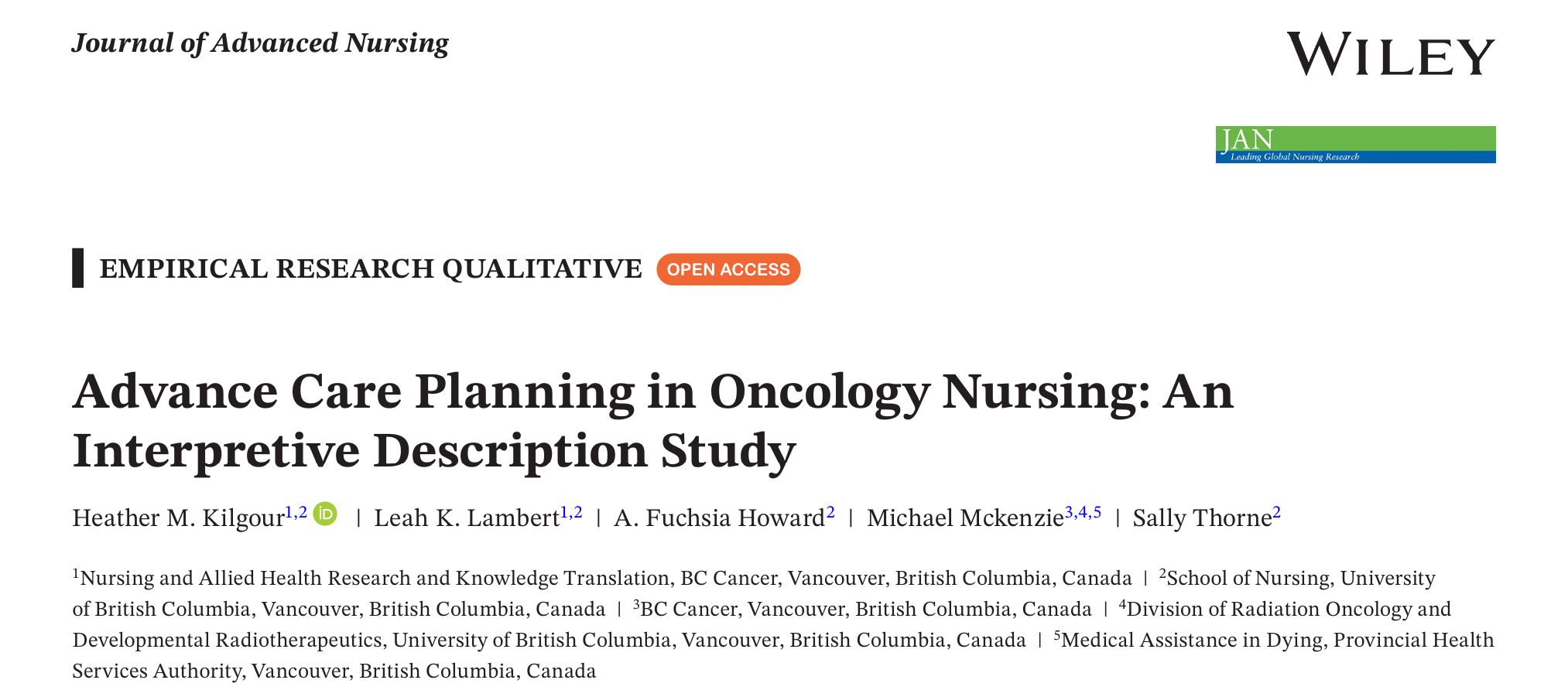This screenshot has height=697, width=1568.
Task: Click affiliation superscript 2 after Heather M. Kilgour
Action: [x=302, y=512]
